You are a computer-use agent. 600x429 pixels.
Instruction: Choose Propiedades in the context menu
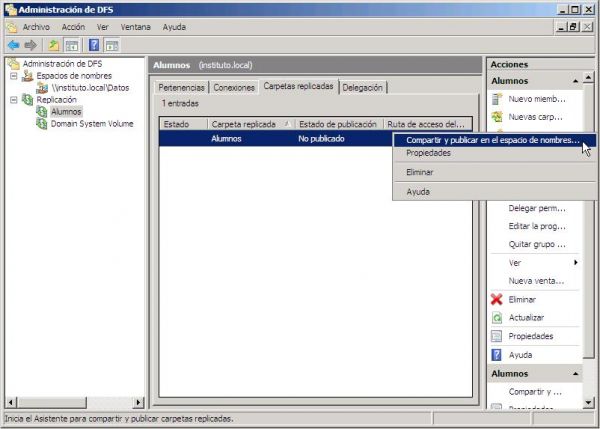pyautogui.click(x=428, y=153)
